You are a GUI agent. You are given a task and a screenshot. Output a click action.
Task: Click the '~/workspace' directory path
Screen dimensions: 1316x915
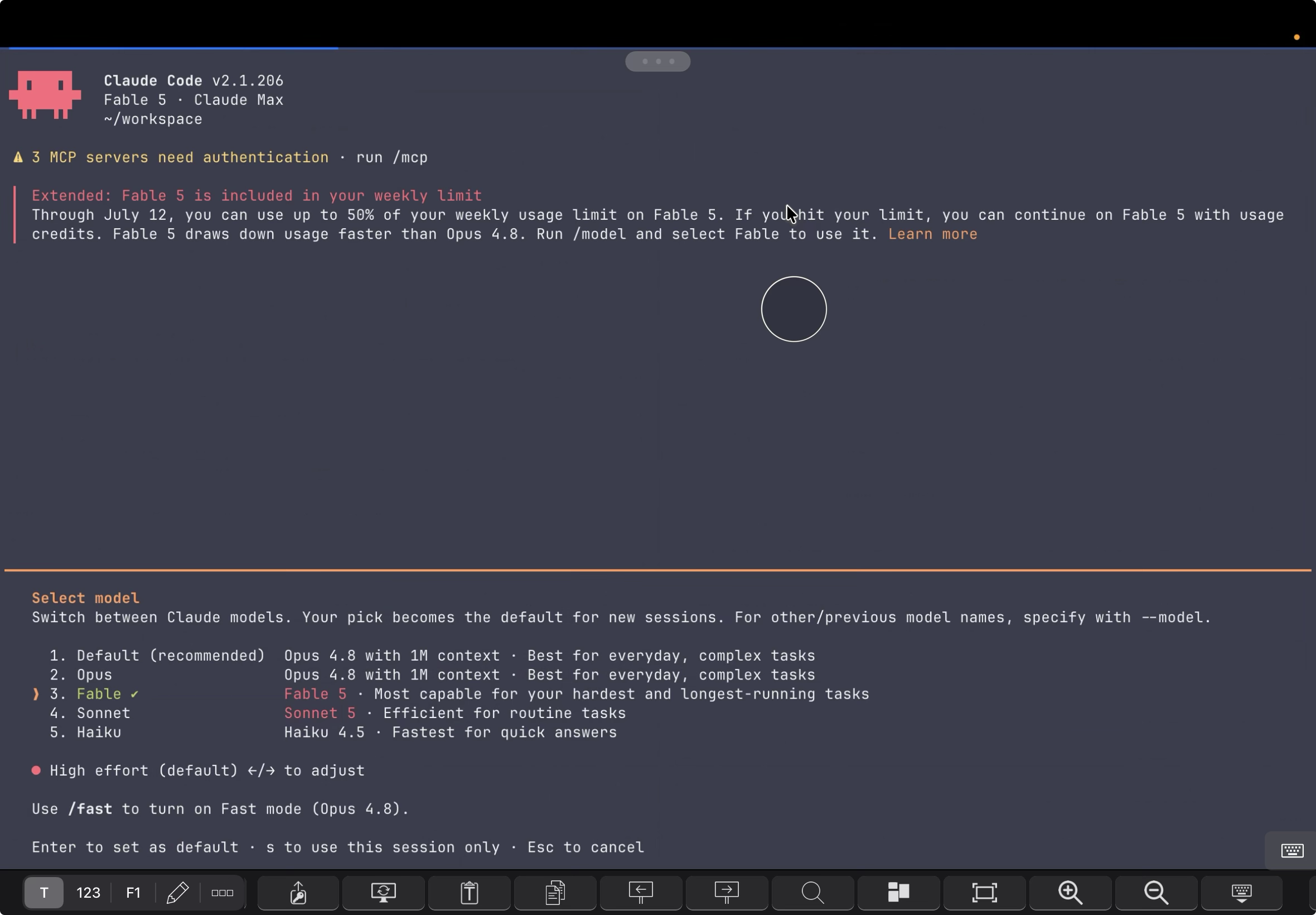(153, 119)
